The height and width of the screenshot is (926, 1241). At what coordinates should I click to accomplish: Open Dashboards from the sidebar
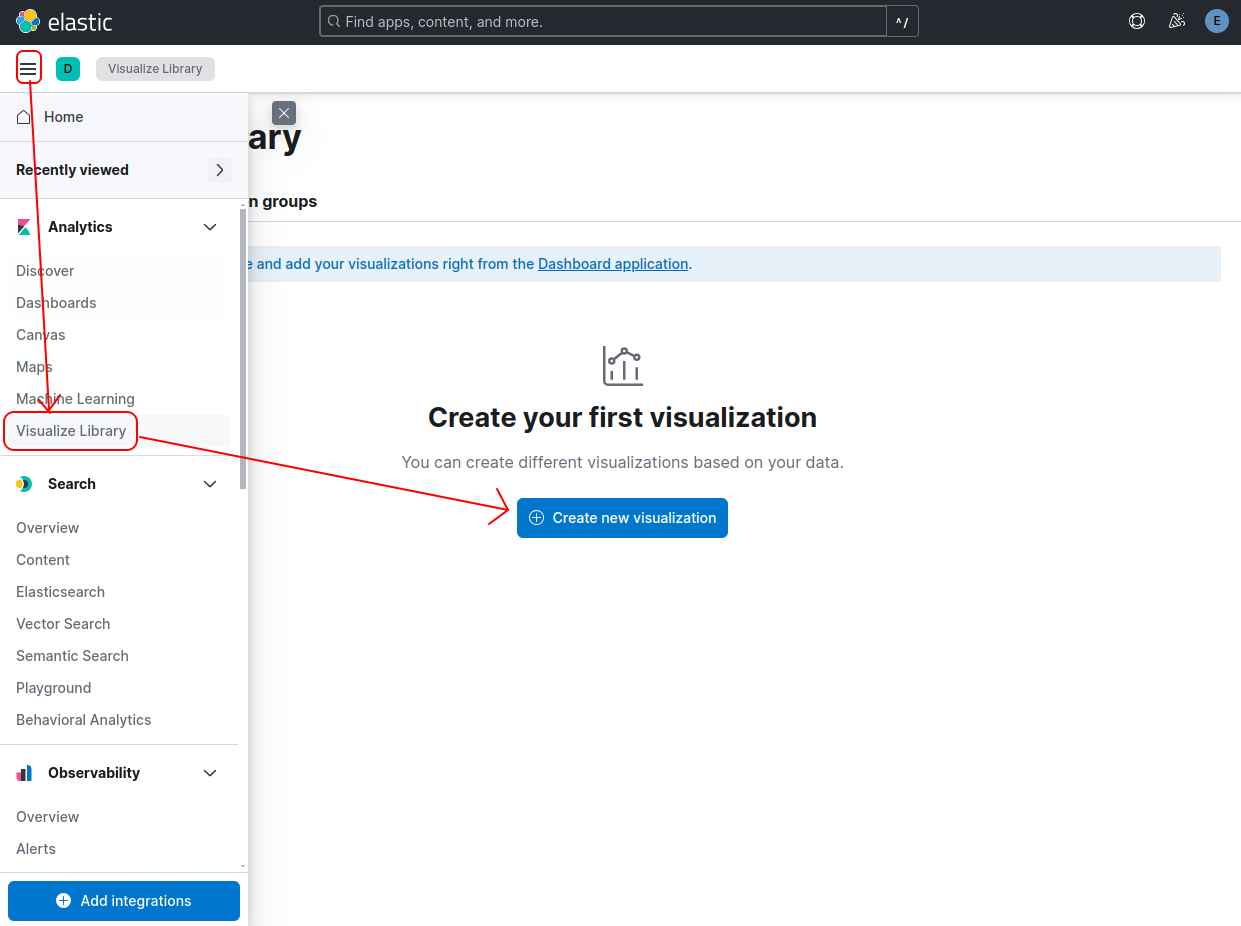(x=56, y=303)
